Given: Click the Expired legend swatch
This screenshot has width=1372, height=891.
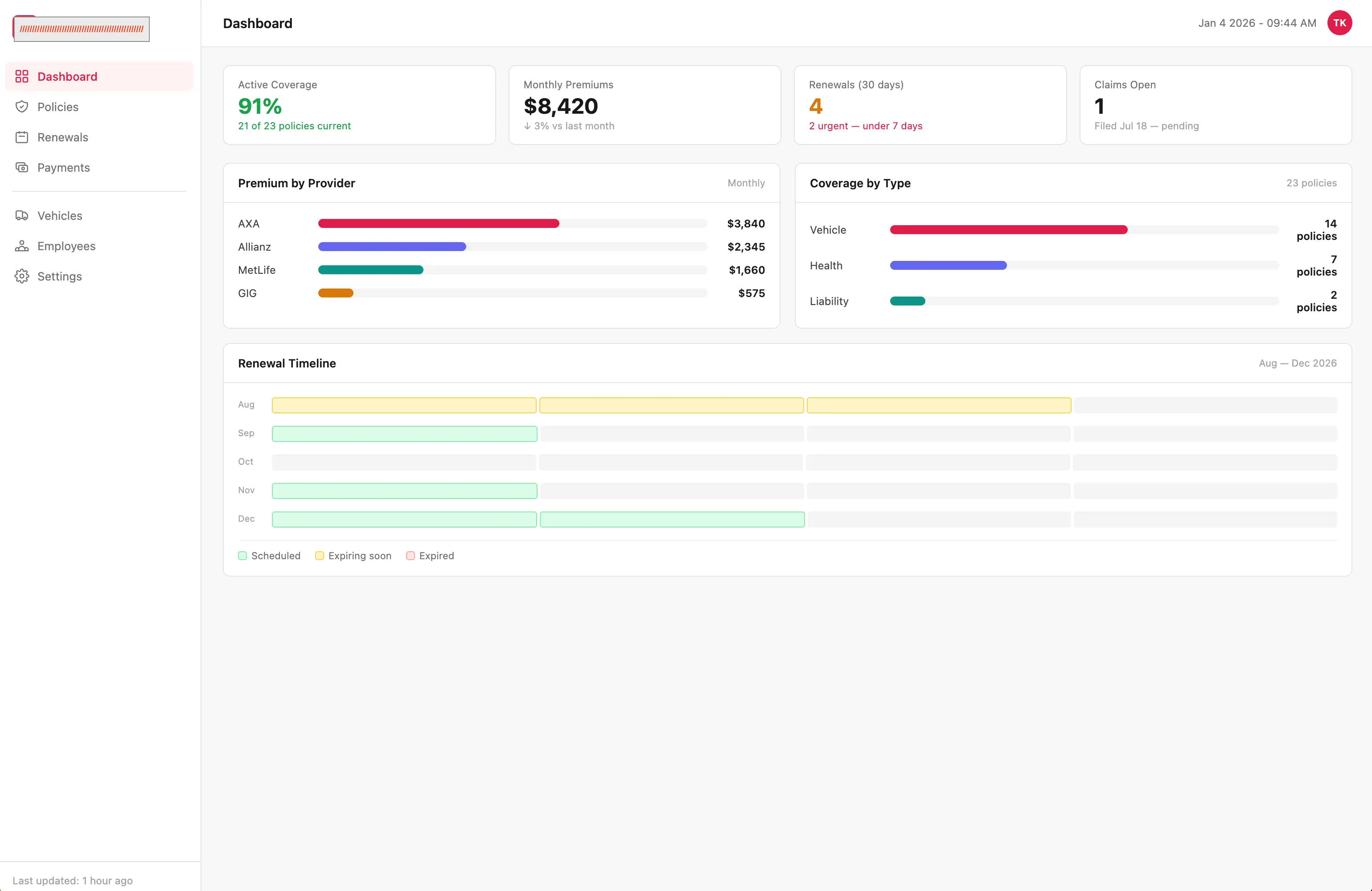Looking at the screenshot, I should 411,555.
